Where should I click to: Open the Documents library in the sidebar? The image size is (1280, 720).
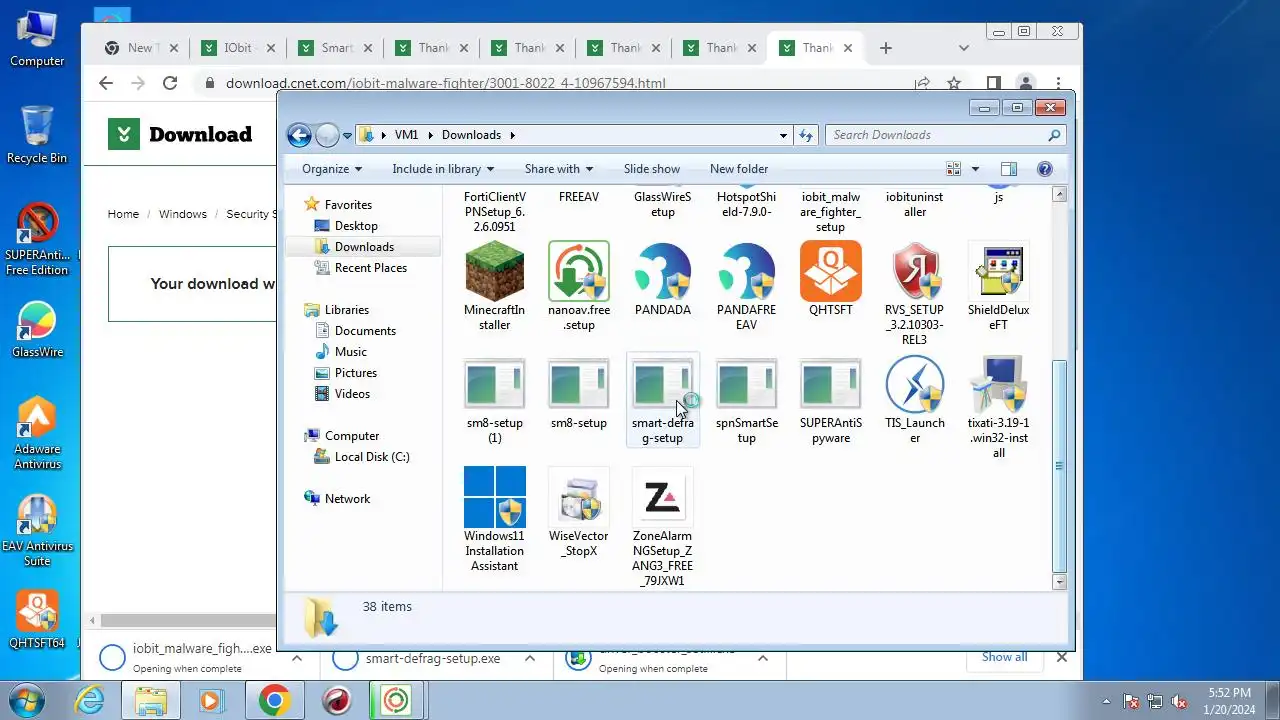point(365,331)
